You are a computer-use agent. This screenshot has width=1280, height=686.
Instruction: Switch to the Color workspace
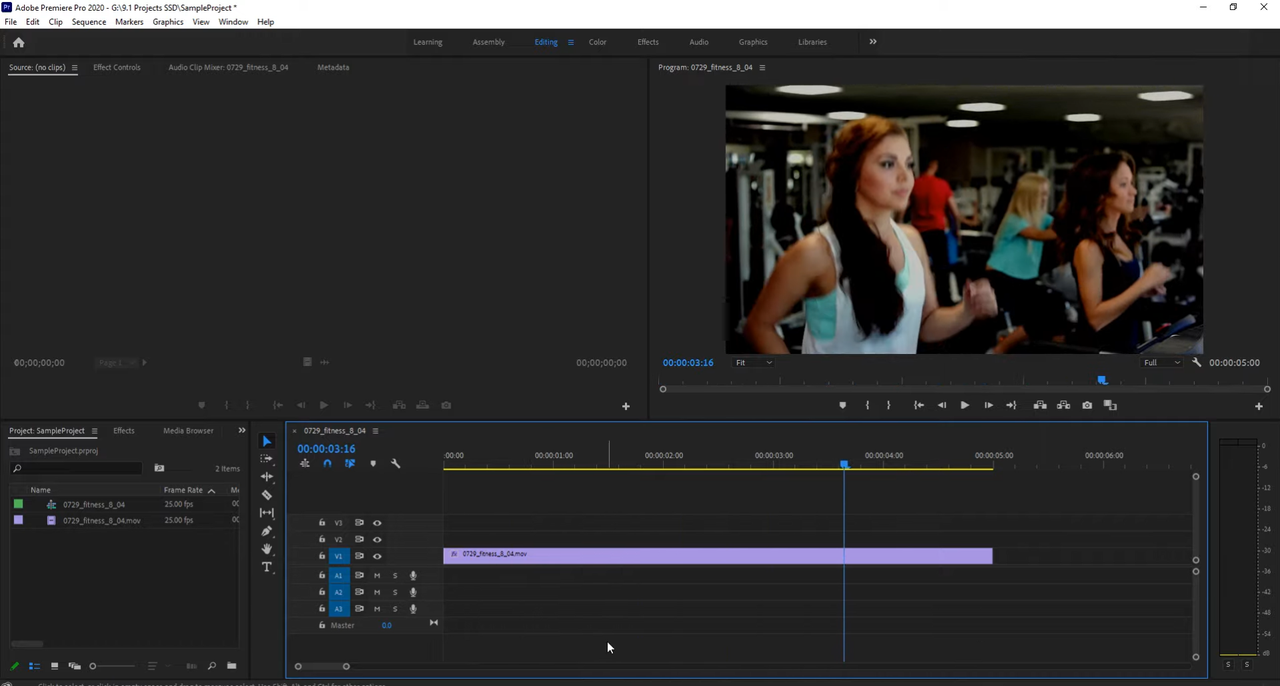[x=597, y=42]
